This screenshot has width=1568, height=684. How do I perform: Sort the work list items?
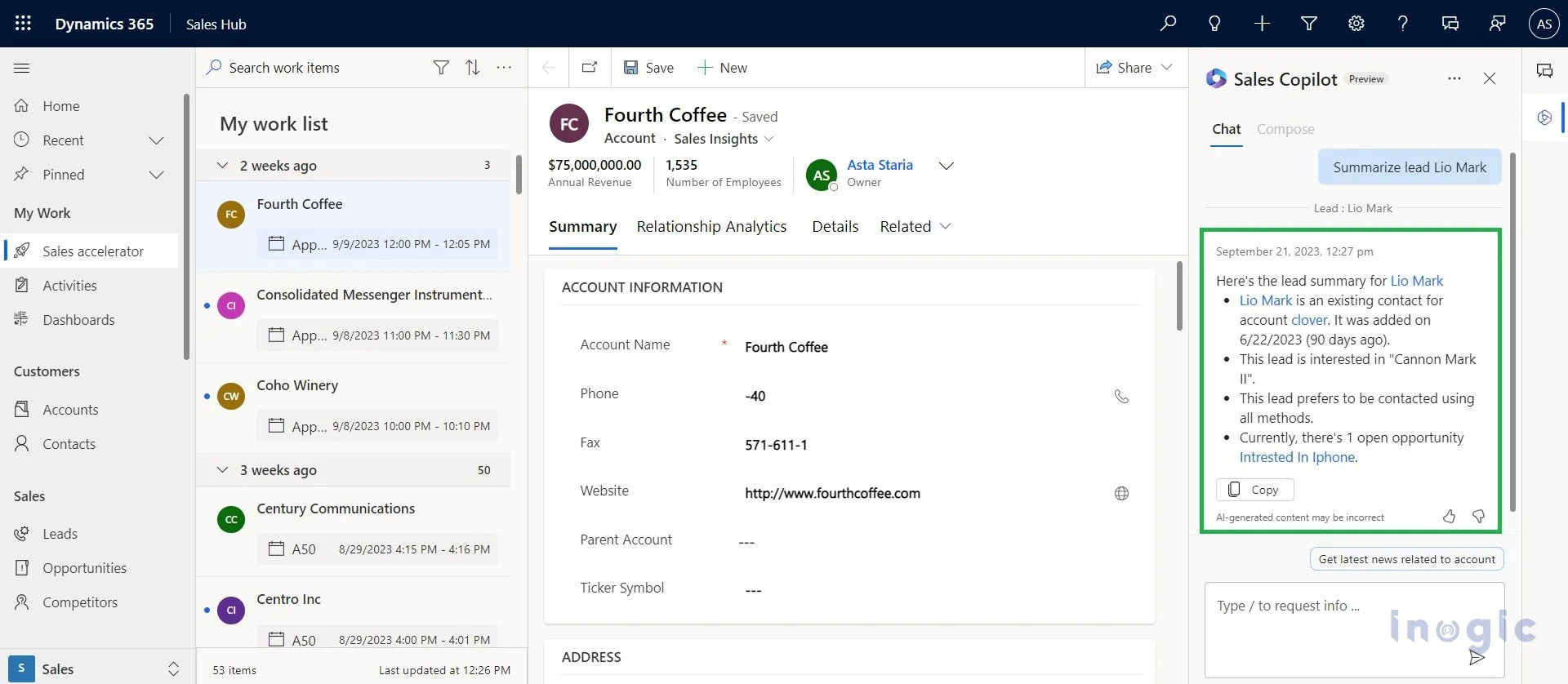tap(472, 68)
